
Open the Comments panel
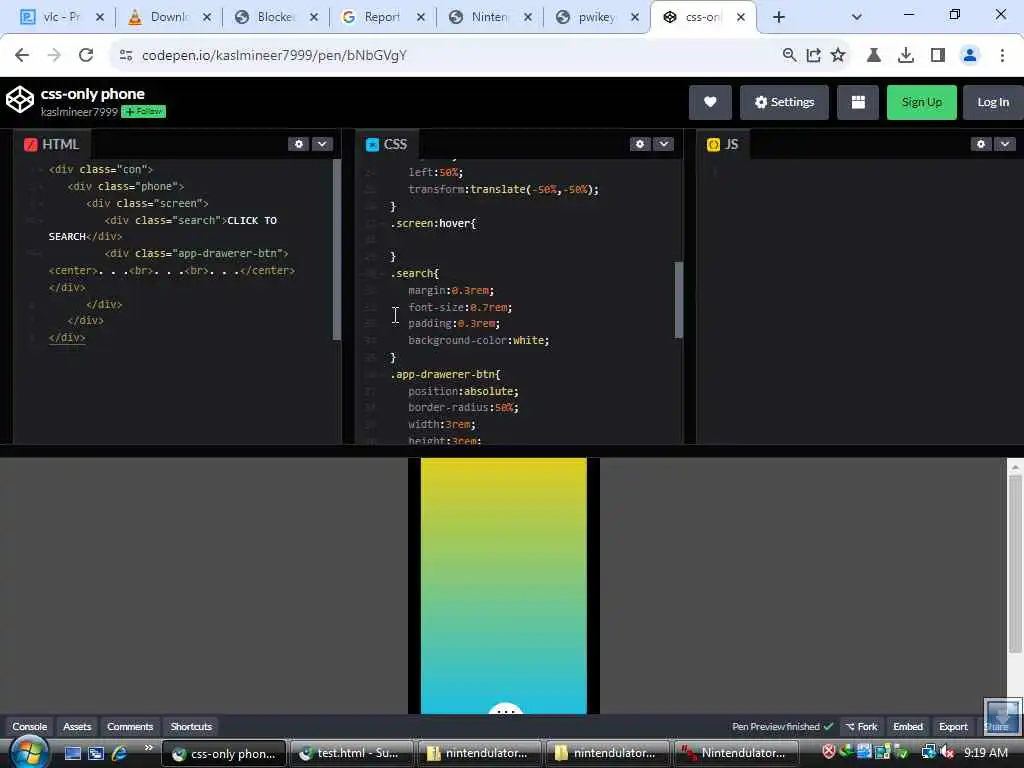pos(130,726)
